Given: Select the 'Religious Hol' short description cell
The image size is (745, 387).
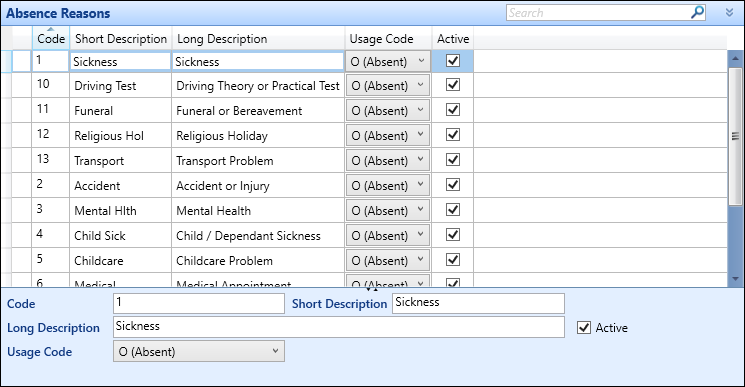Looking at the screenshot, I should point(120,135).
